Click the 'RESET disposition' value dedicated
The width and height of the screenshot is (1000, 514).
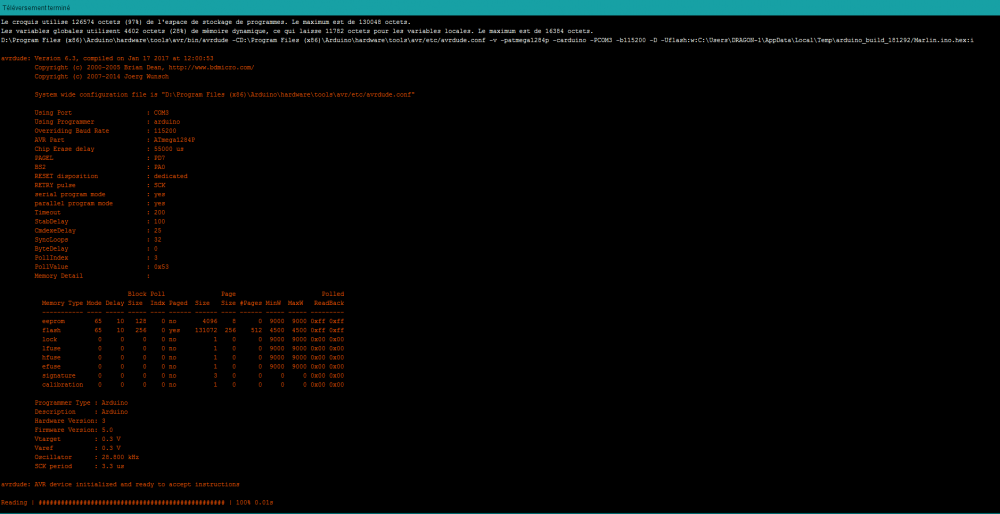point(170,176)
